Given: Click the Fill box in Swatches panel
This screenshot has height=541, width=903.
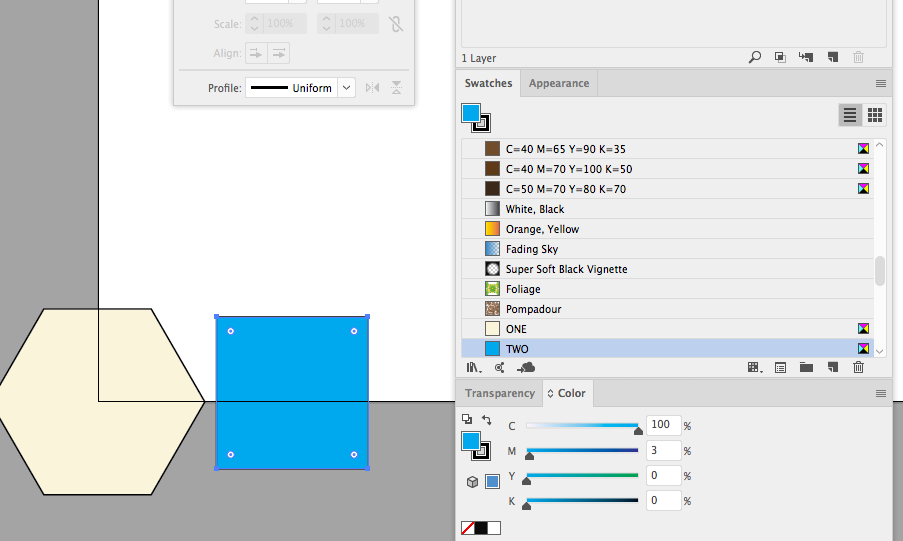Looking at the screenshot, I should point(471,113).
